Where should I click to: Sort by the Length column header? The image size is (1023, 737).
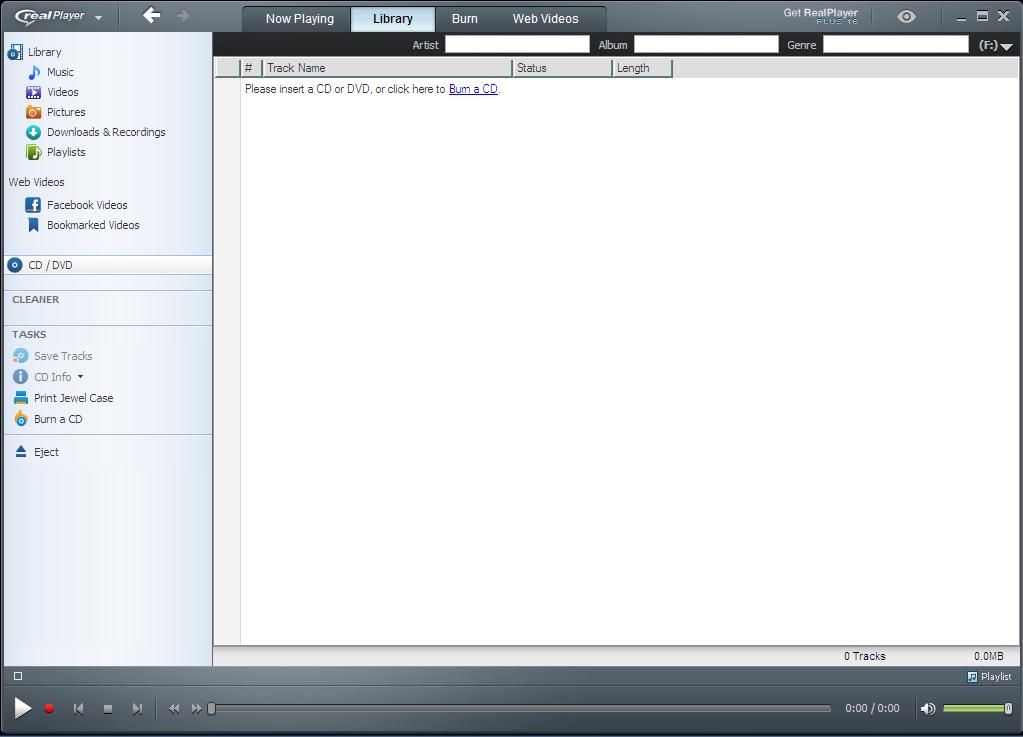click(642, 68)
